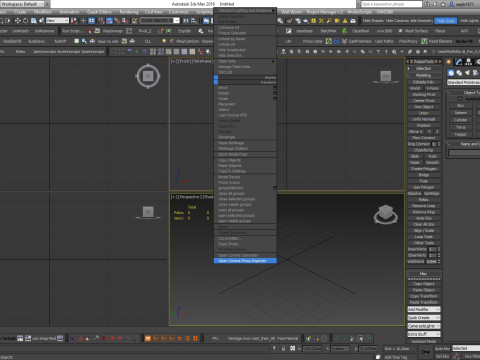Expand Viewport Lighting and Shadows submenu
Screen dimensions: 480x360
(x=245, y=10)
